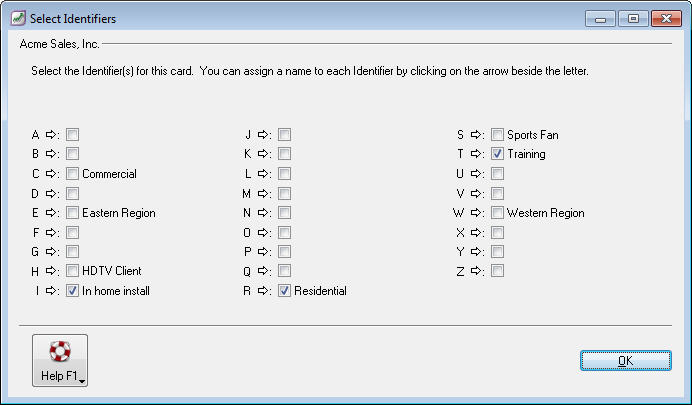Click the arrow icon beside letter Y

click(x=476, y=251)
